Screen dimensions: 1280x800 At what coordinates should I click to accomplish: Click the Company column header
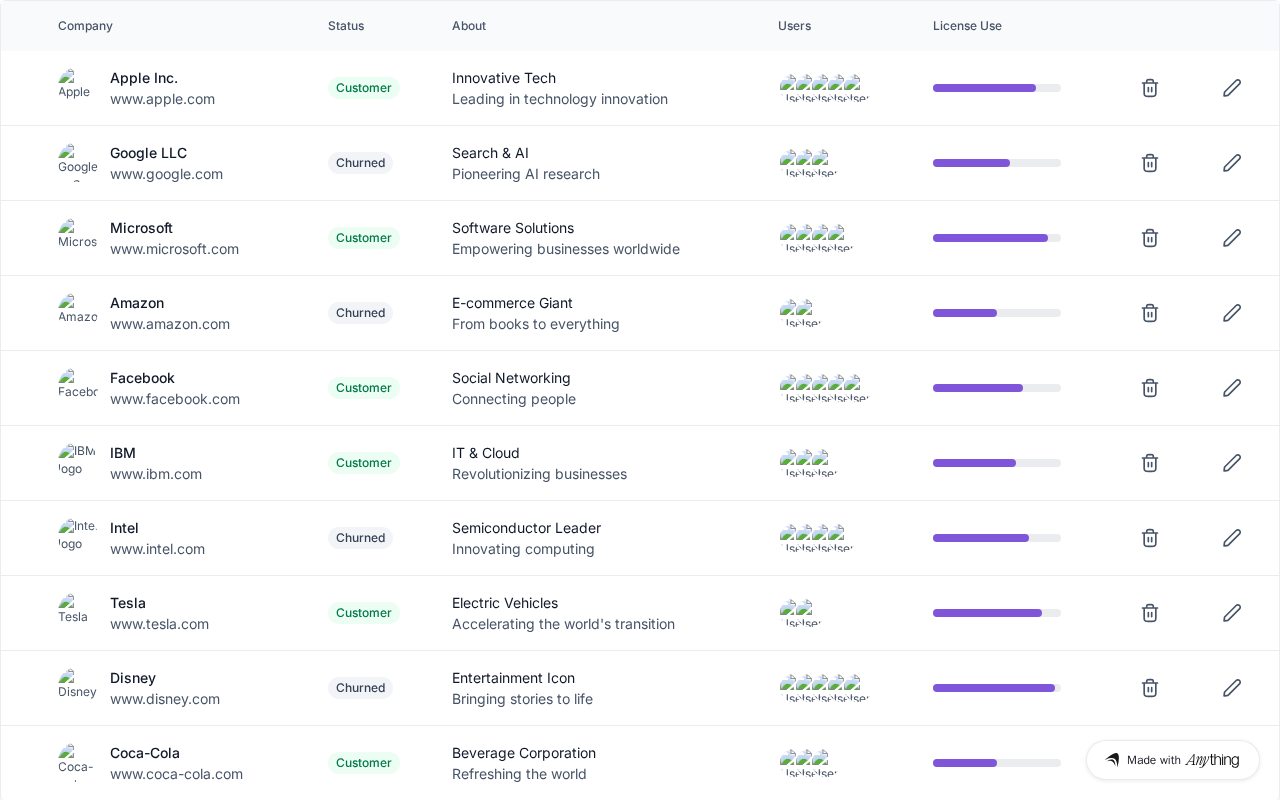pos(85,26)
